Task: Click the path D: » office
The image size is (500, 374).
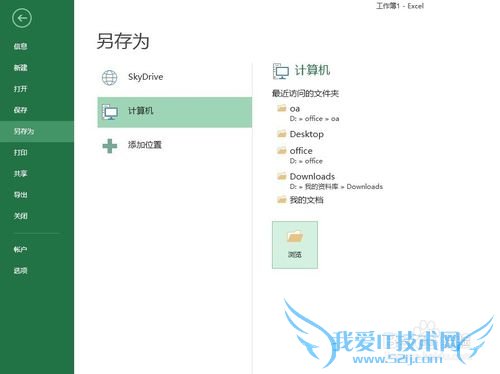Action: tap(306, 161)
